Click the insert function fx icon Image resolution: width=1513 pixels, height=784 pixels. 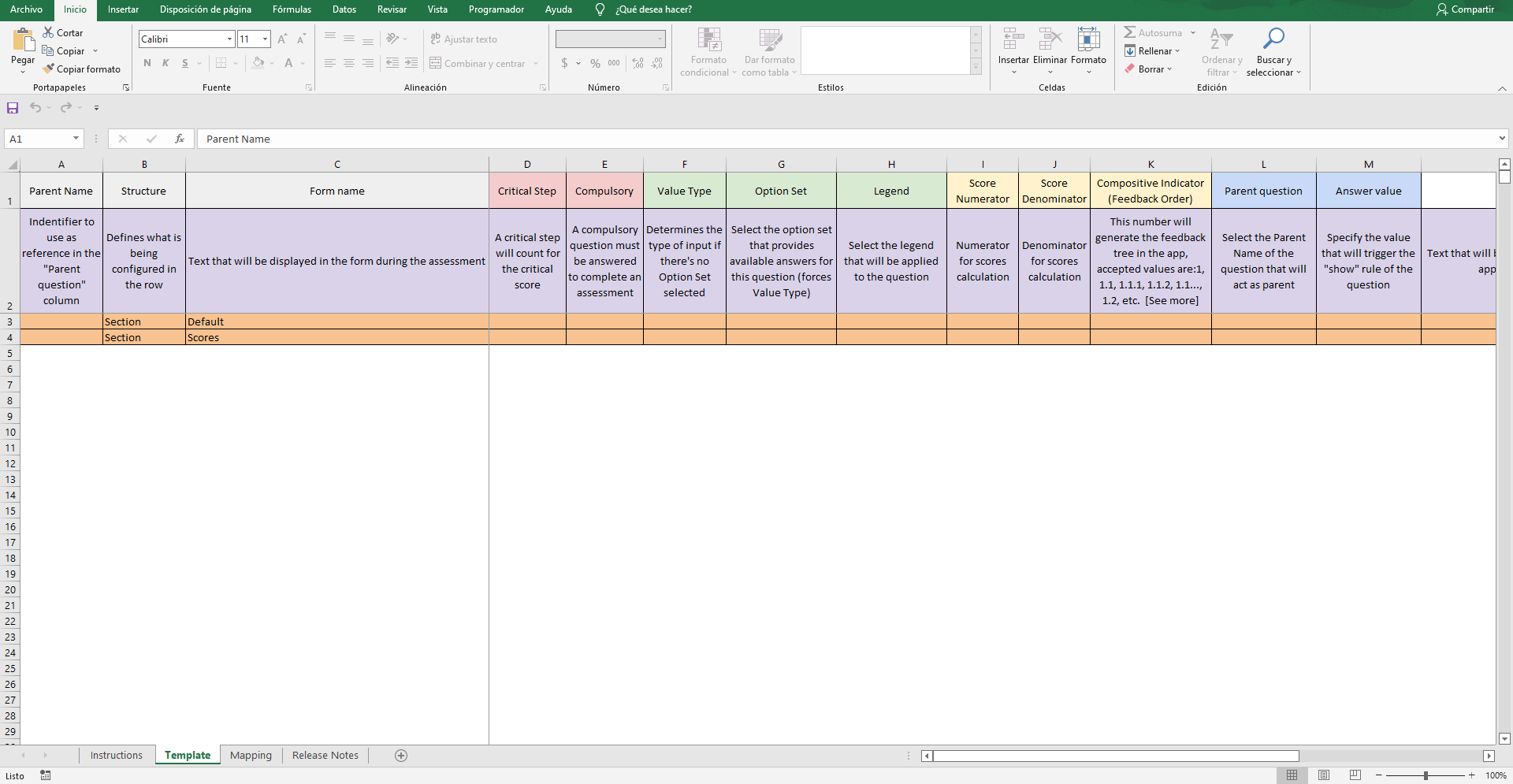click(180, 139)
